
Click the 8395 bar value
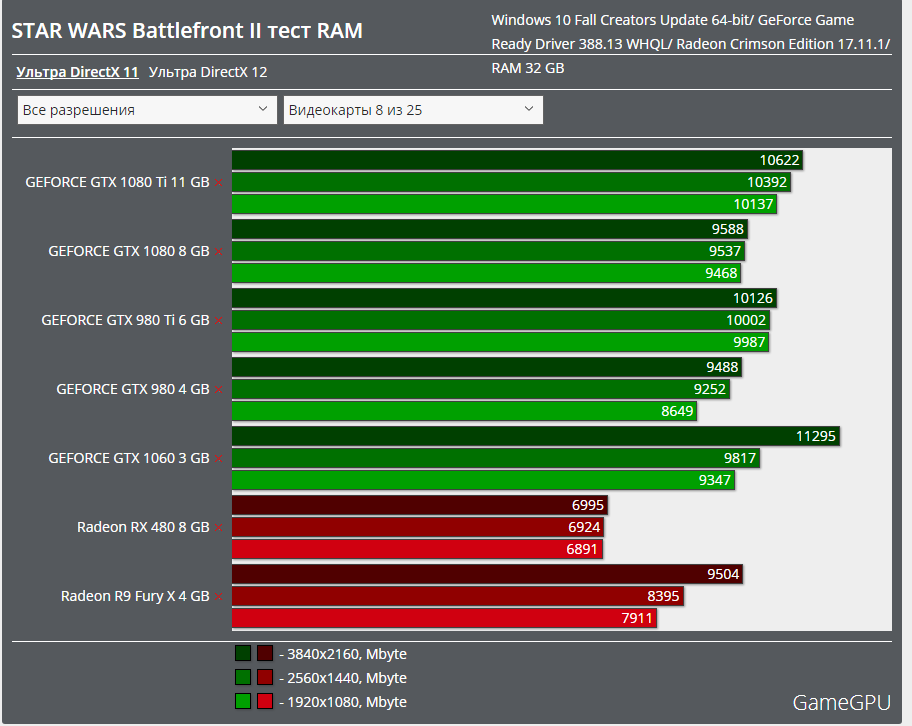(x=663, y=596)
